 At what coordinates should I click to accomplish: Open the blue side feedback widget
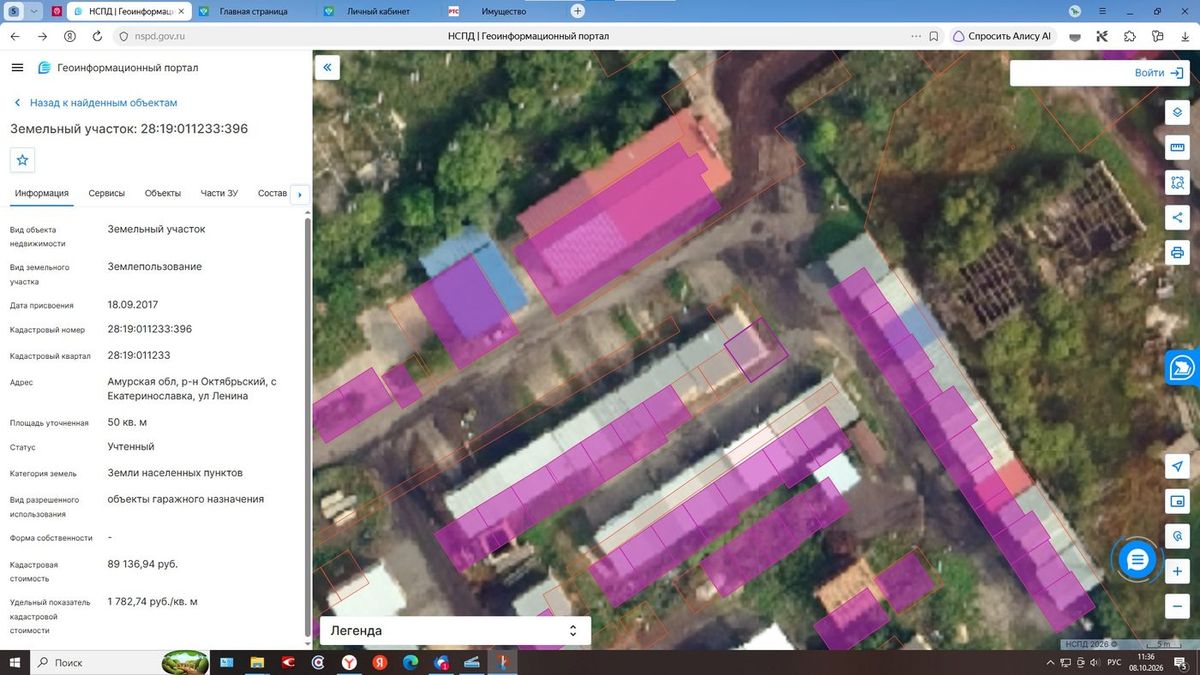click(1183, 367)
